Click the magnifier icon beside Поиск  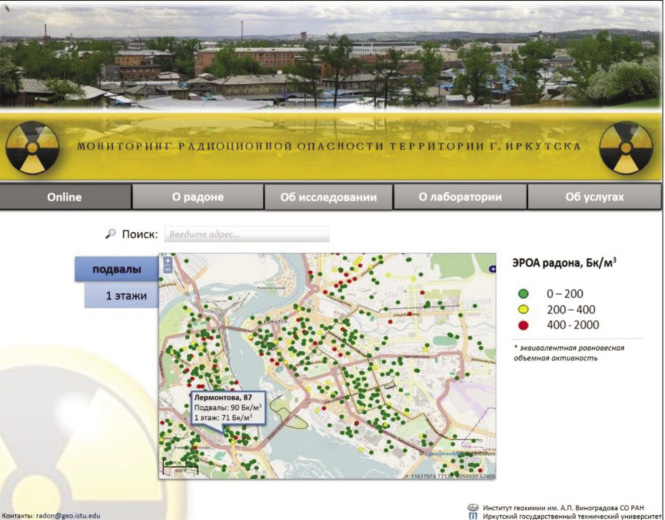click(111, 234)
